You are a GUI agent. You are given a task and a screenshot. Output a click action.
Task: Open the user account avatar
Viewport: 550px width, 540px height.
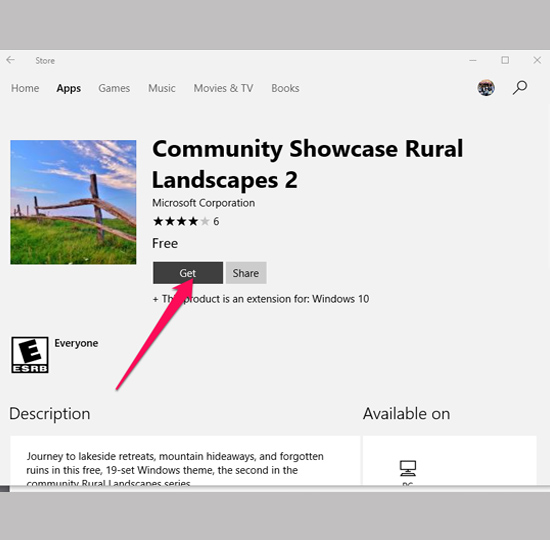pos(486,88)
